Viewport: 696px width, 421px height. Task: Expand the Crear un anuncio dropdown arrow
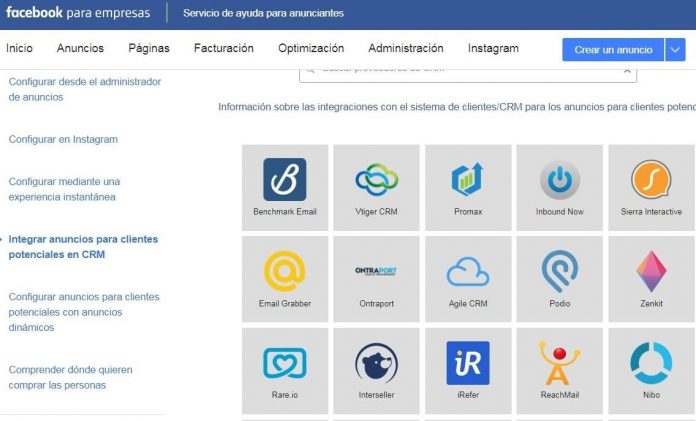click(x=675, y=50)
